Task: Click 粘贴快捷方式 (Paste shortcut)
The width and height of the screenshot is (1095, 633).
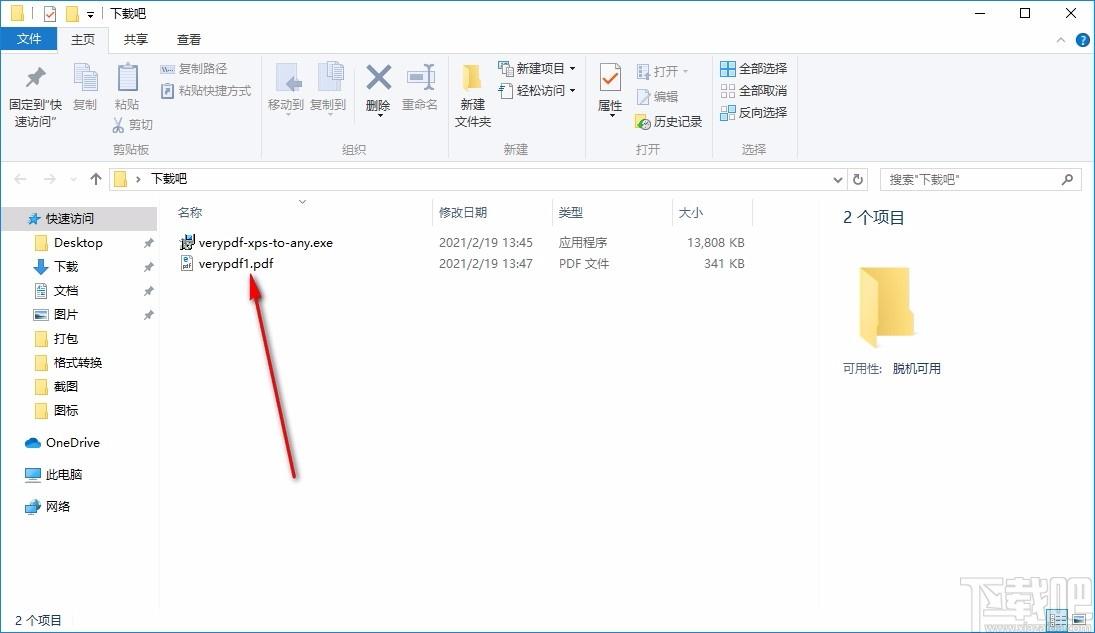Action: point(206,90)
